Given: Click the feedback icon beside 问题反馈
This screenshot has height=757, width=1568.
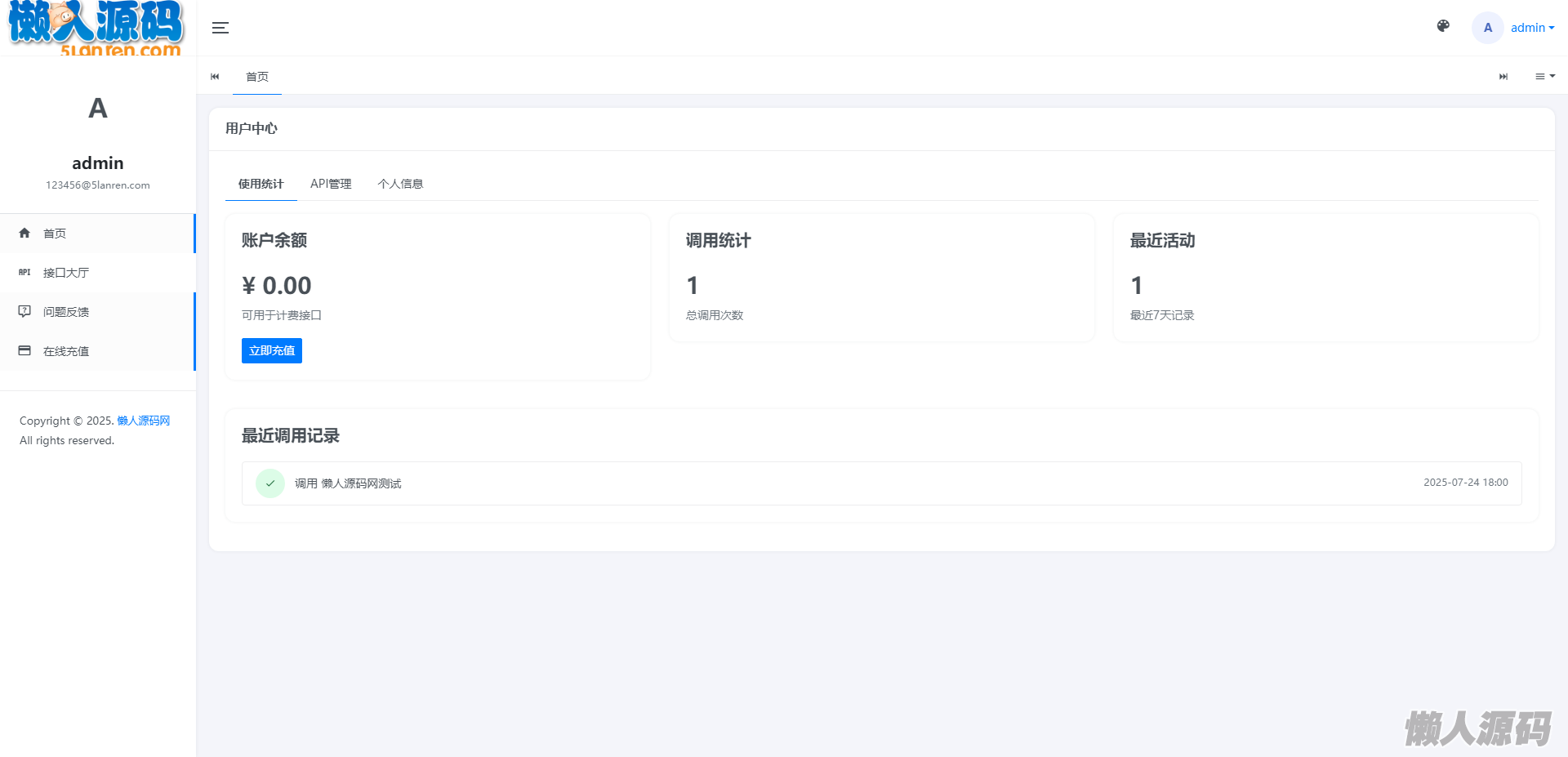Looking at the screenshot, I should 24,311.
